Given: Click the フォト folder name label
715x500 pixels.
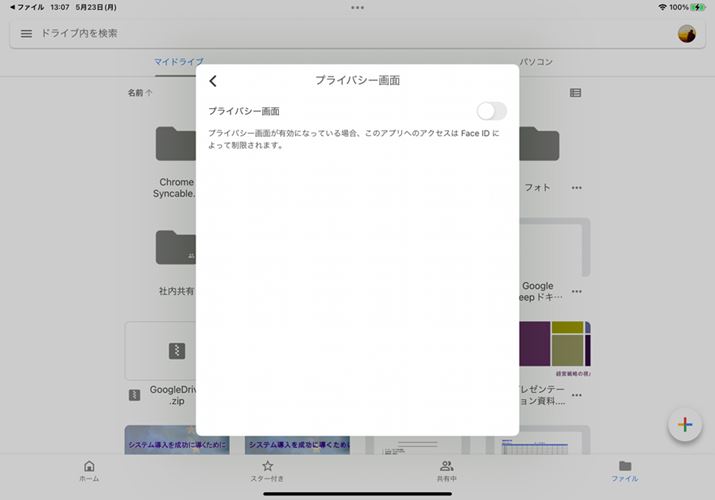Looking at the screenshot, I should (x=537, y=187).
